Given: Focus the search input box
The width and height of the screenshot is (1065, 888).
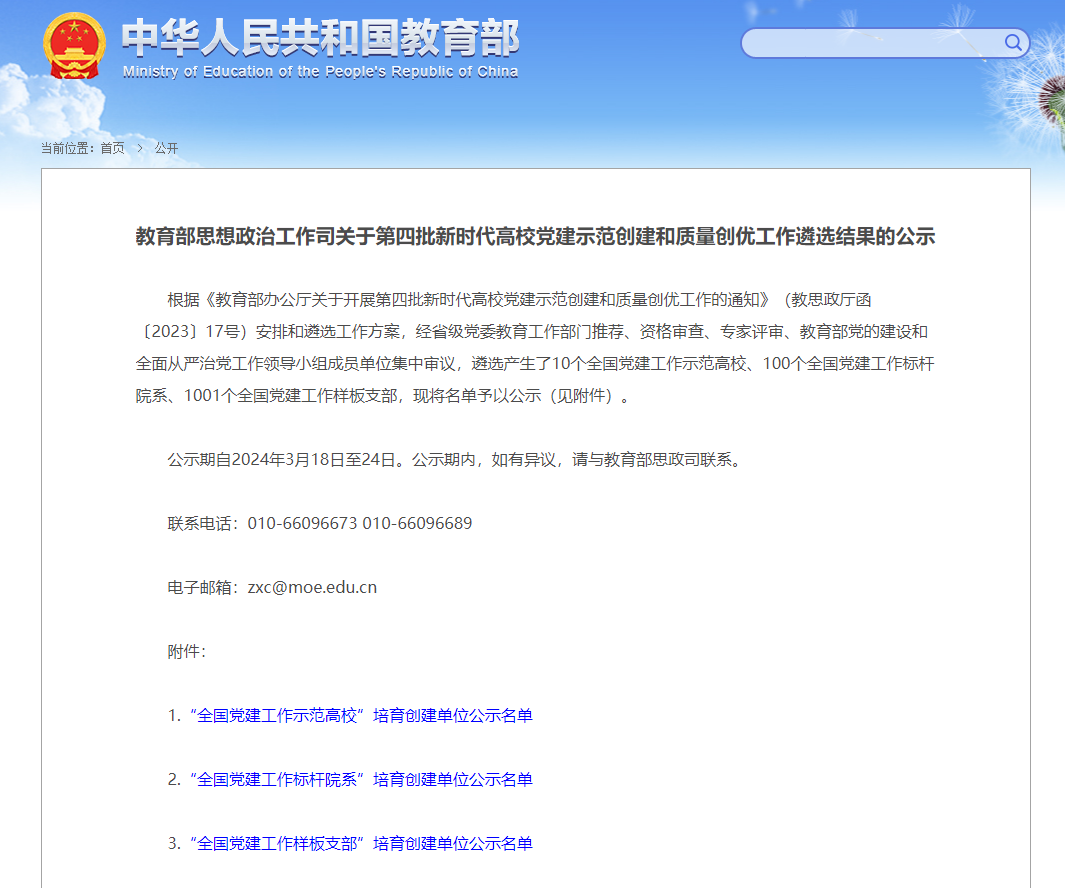Looking at the screenshot, I should 870,43.
